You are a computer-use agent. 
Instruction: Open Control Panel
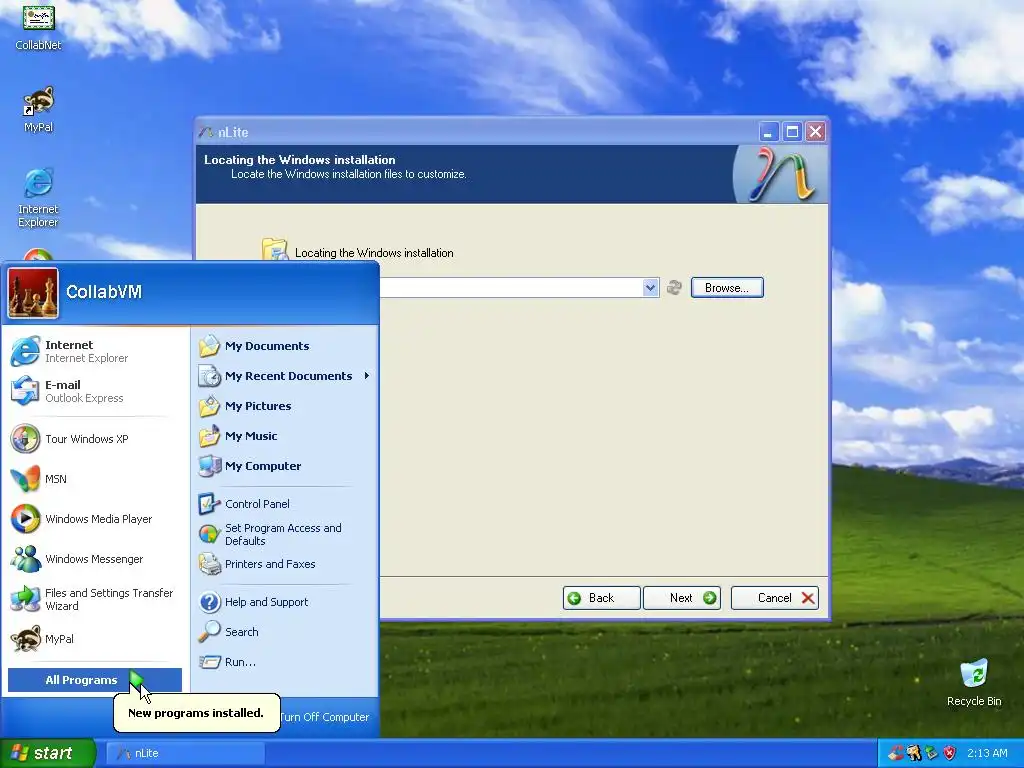click(285, 504)
